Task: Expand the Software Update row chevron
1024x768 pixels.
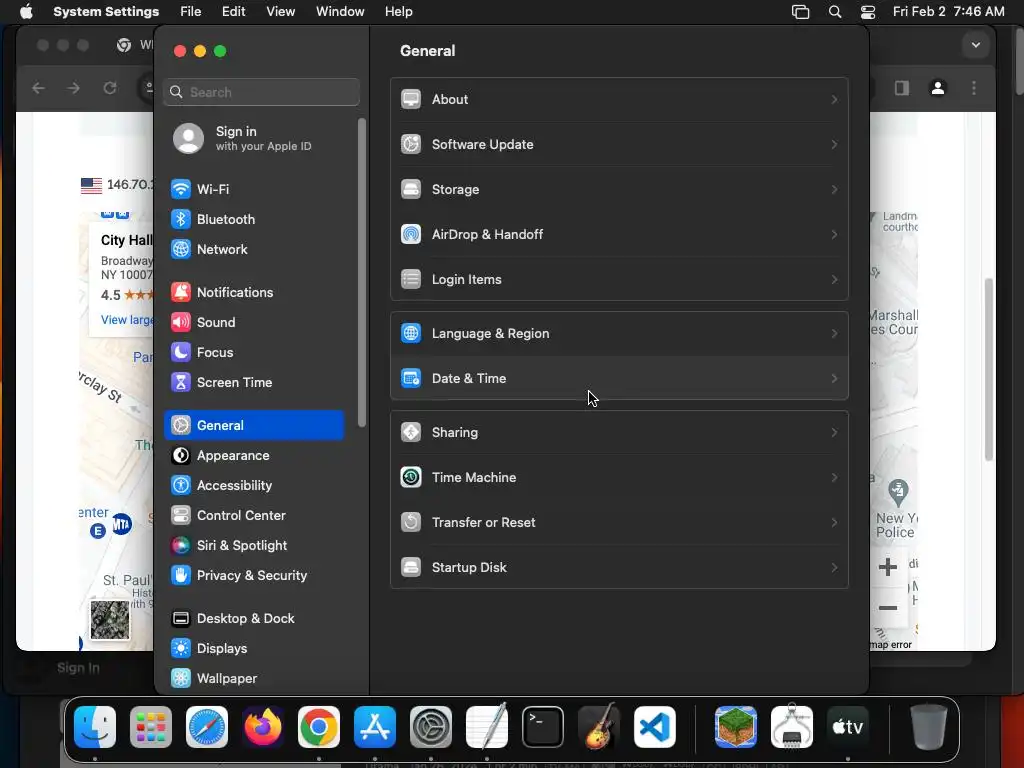Action: tap(834, 144)
